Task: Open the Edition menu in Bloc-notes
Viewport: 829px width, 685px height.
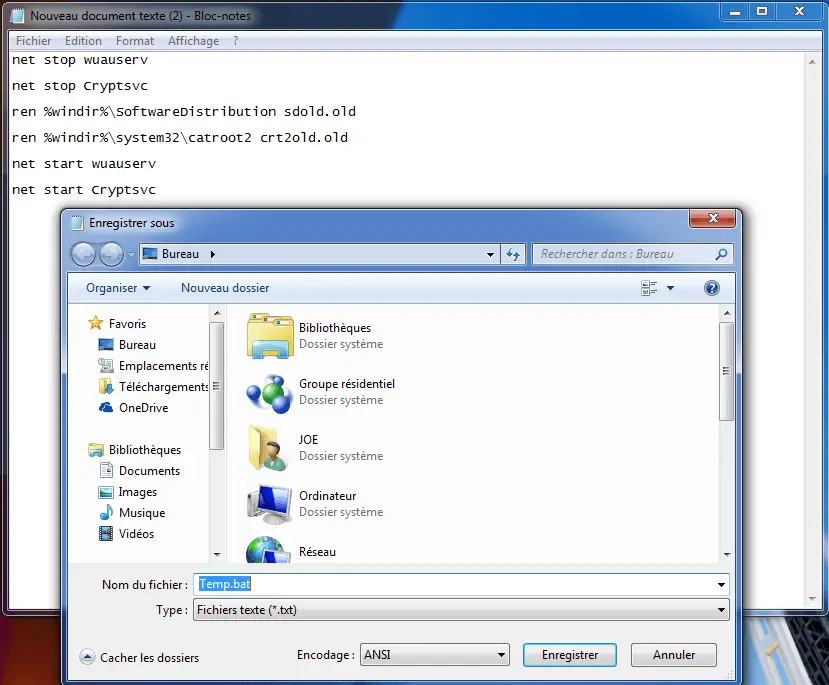Action: pyautogui.click(x=83, y=41)
